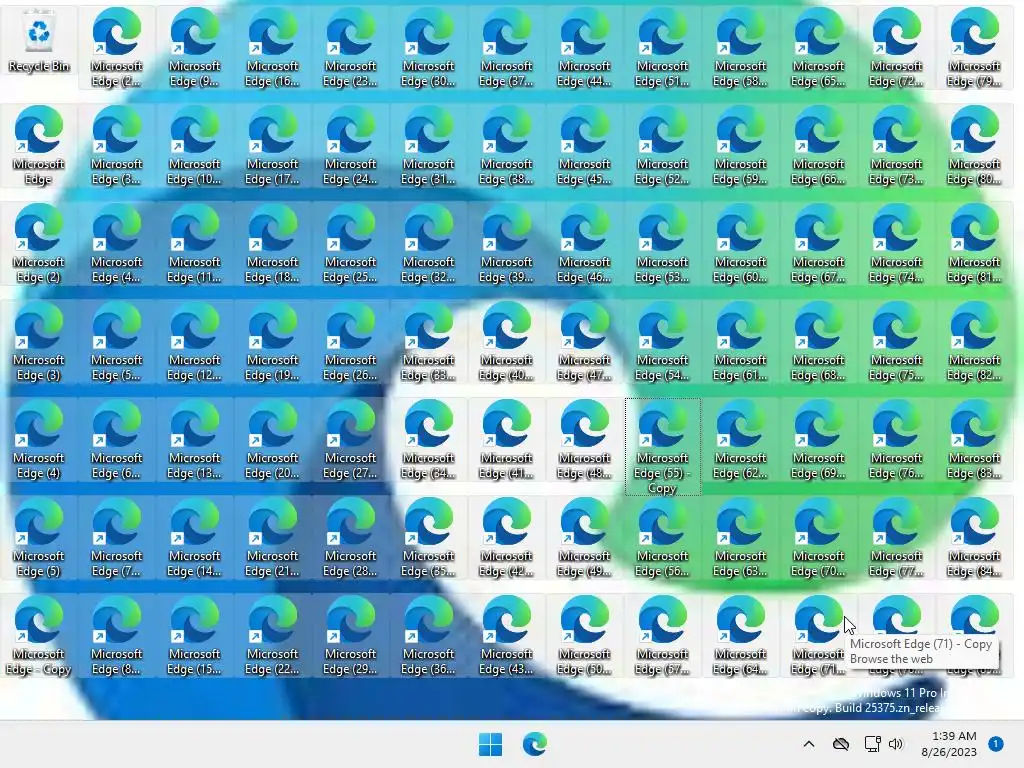Screen dimensions: 1024x768
Task: Select the Microsoft Edge (82... shortcut
Action: (x=975, y=342)
